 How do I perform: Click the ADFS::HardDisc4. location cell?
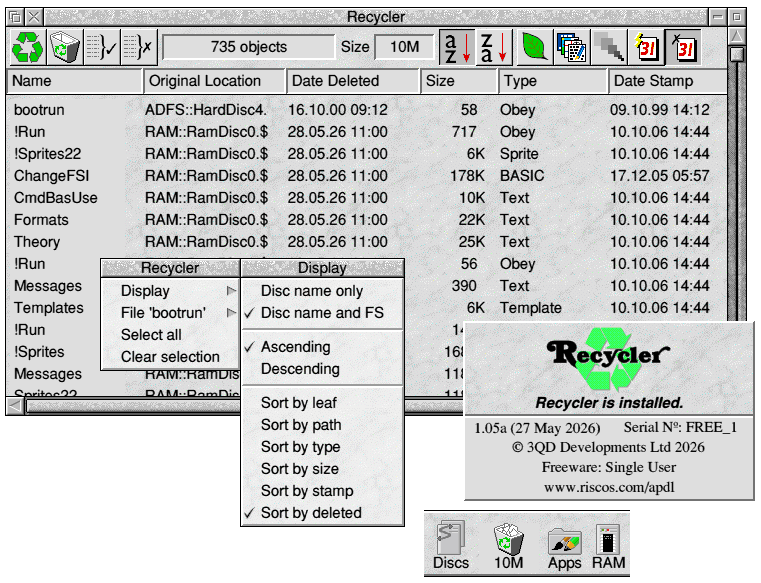coord(206,110)
